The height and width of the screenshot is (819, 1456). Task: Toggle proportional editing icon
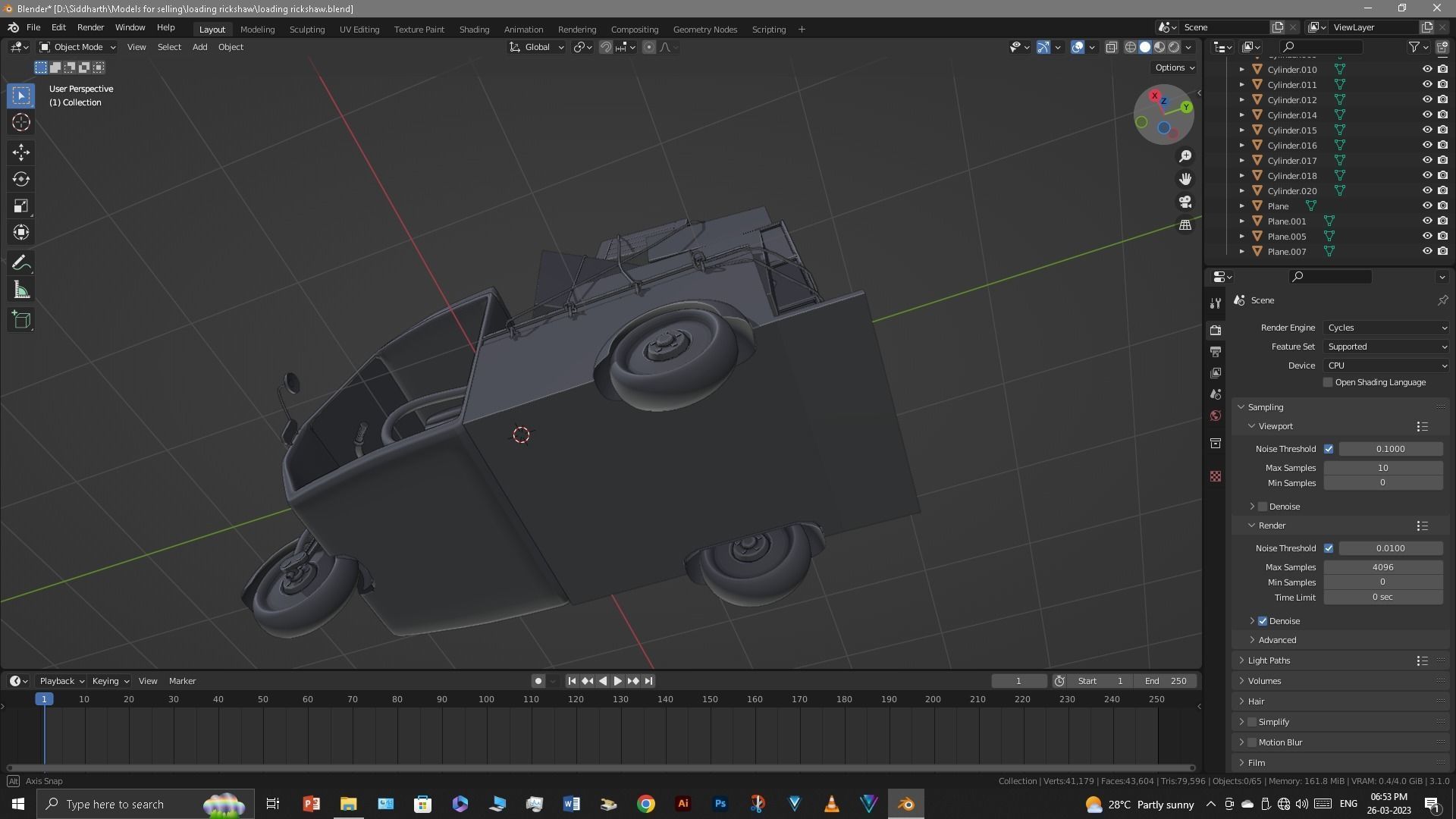coord(649,47)
